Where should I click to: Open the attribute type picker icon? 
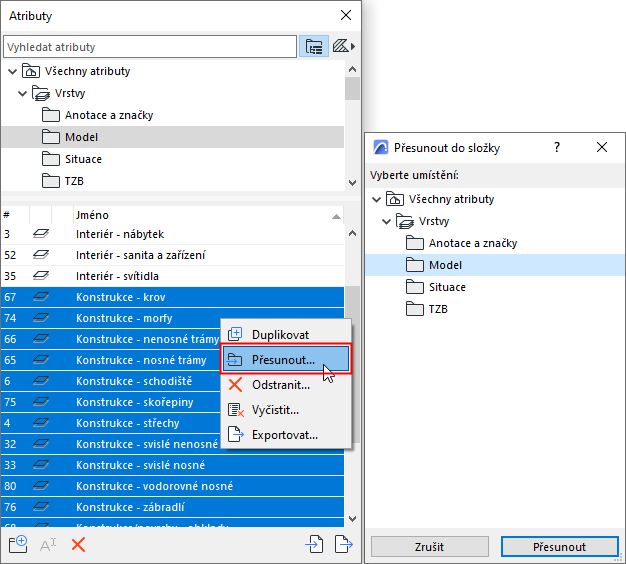coord(341,46)
